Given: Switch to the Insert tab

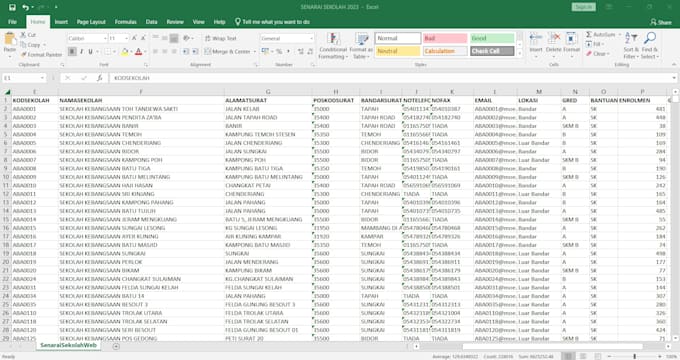Looking at the screenshot, I should 61,22.
